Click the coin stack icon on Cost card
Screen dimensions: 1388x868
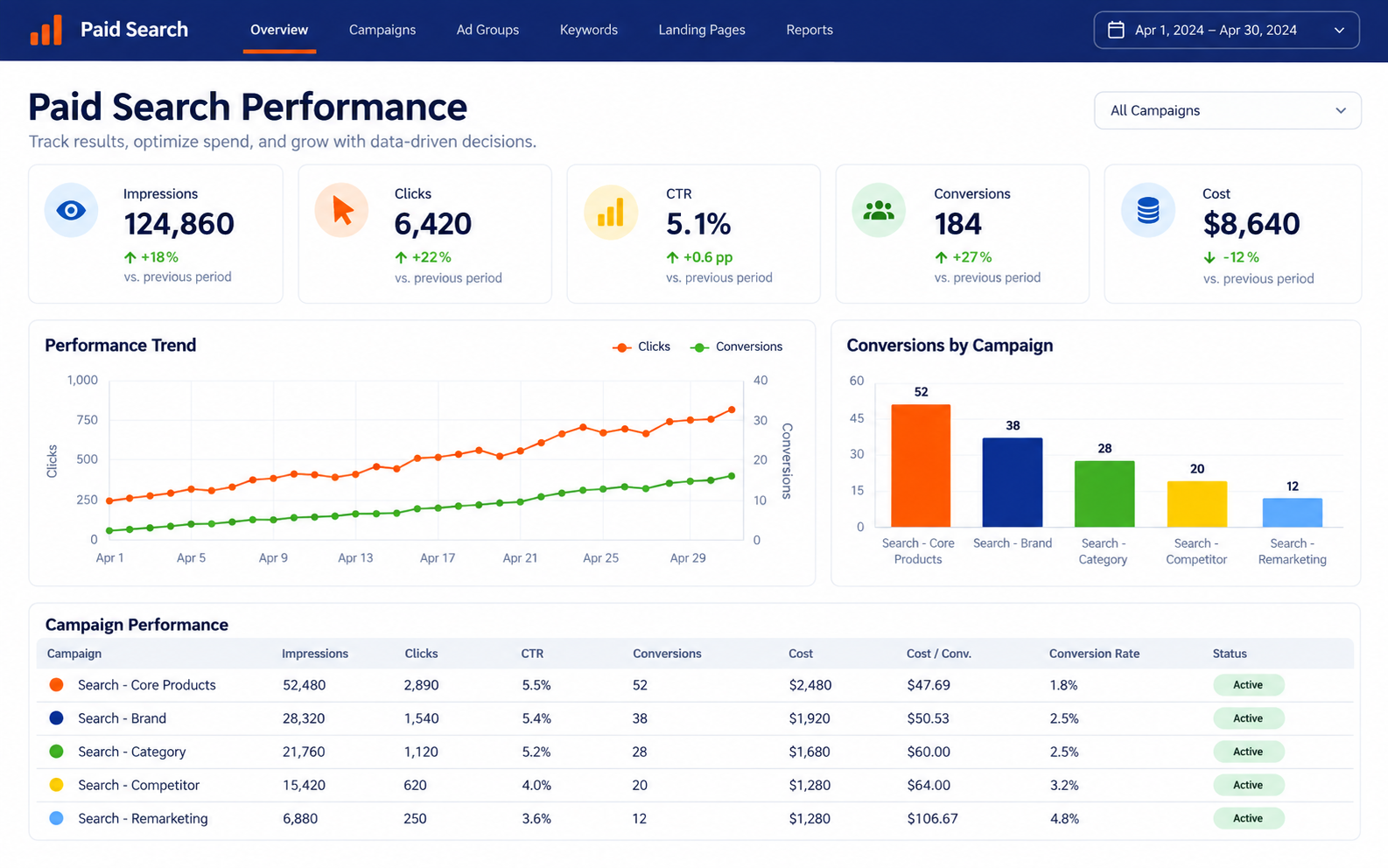(x=1148, y=210)
